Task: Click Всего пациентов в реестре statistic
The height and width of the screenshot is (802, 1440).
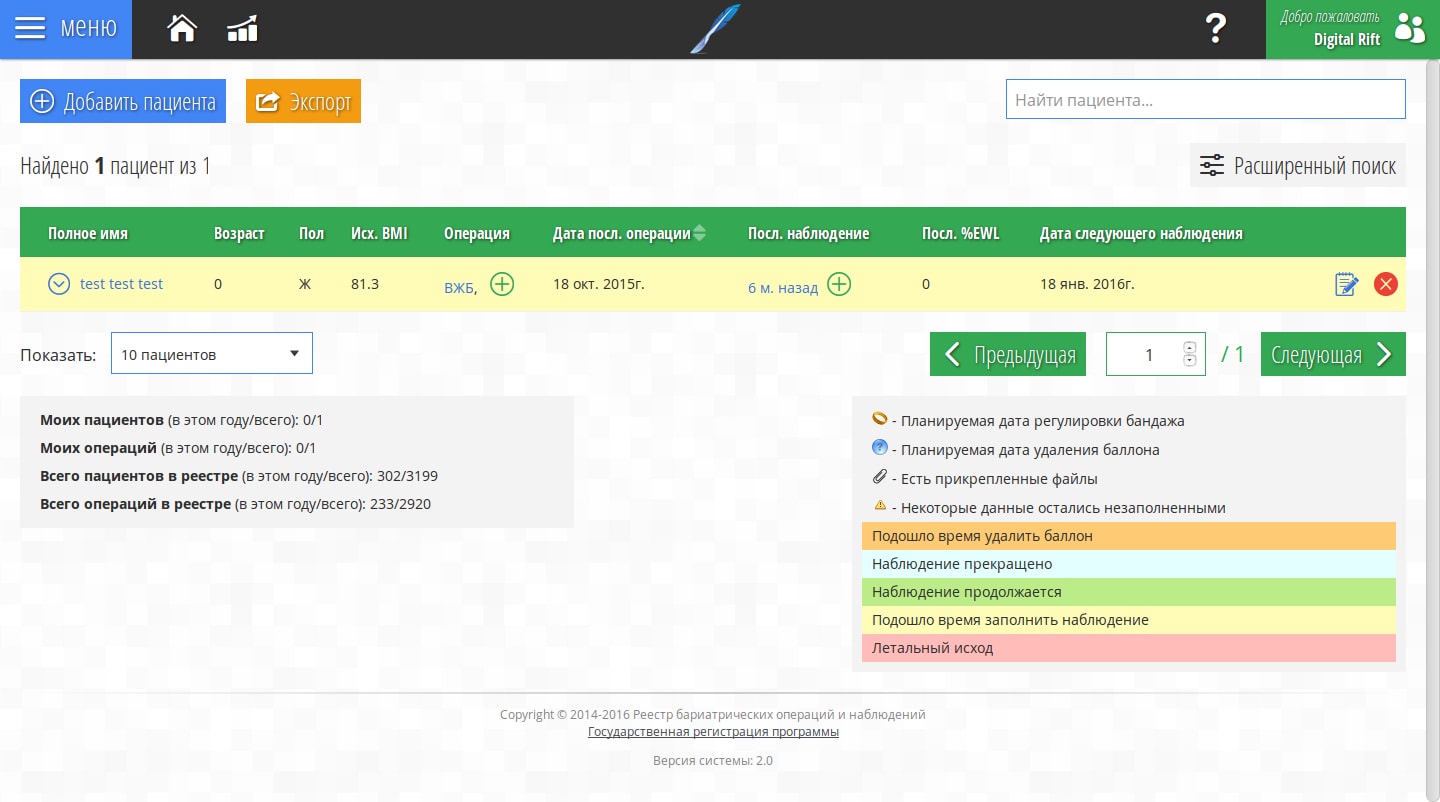Action: tap(239, 476)
